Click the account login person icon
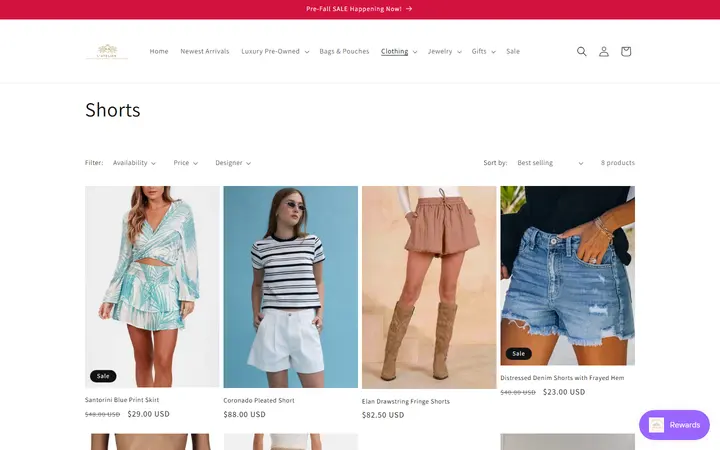Screen dimensions: 720x450 tap(603, 51)
